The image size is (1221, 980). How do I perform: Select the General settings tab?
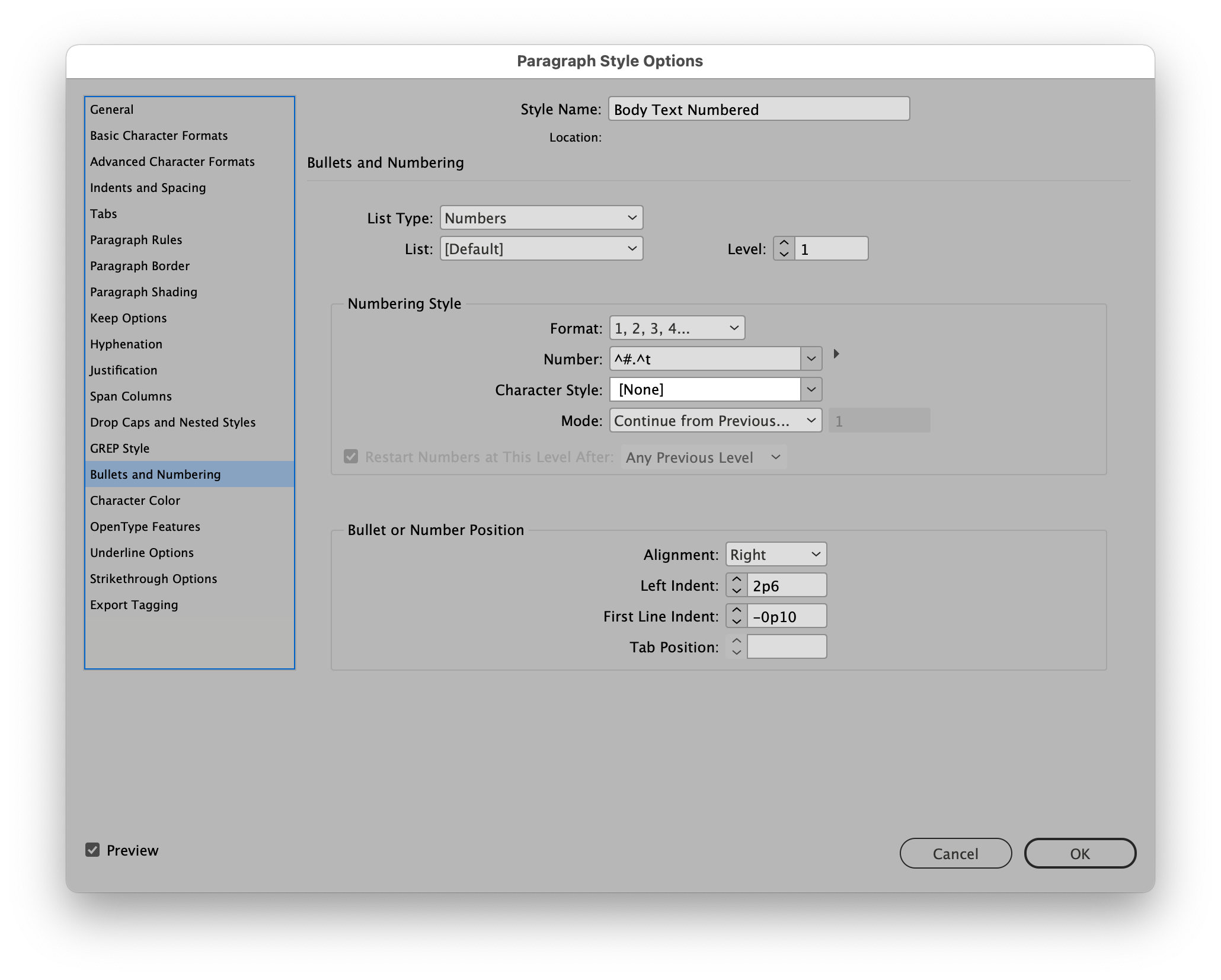pyautogui.click(x=112, y=109)
